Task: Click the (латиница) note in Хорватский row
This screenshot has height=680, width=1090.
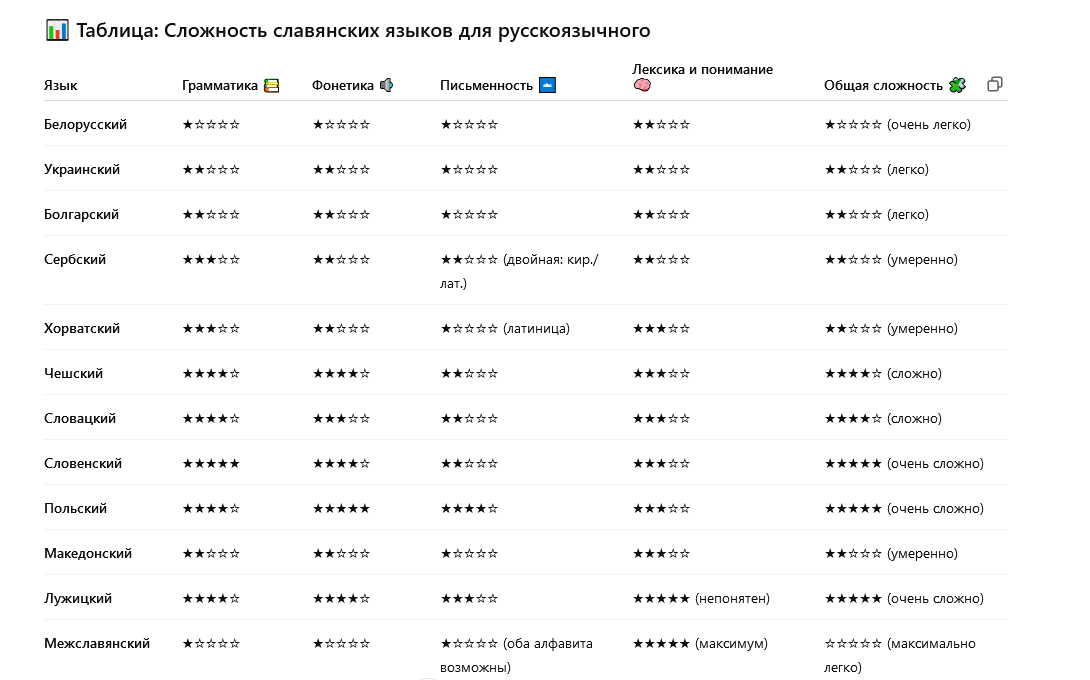Action: point(536,329)
